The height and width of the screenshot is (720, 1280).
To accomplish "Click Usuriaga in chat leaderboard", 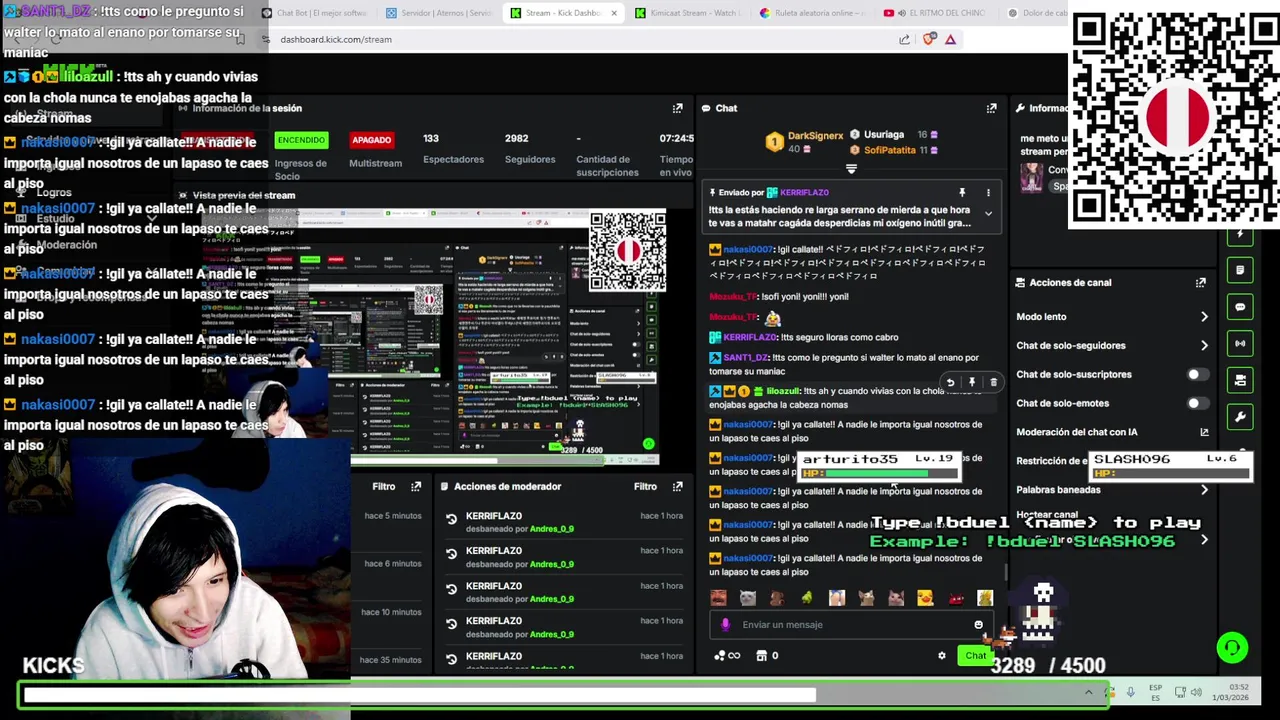I will click(883, 134).
